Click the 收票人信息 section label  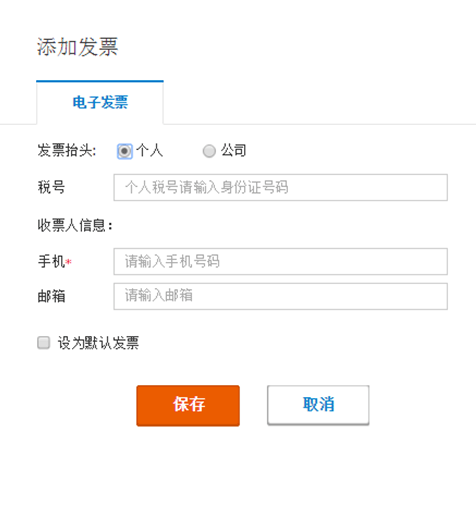pyautogui.click(x=75, y=225)
